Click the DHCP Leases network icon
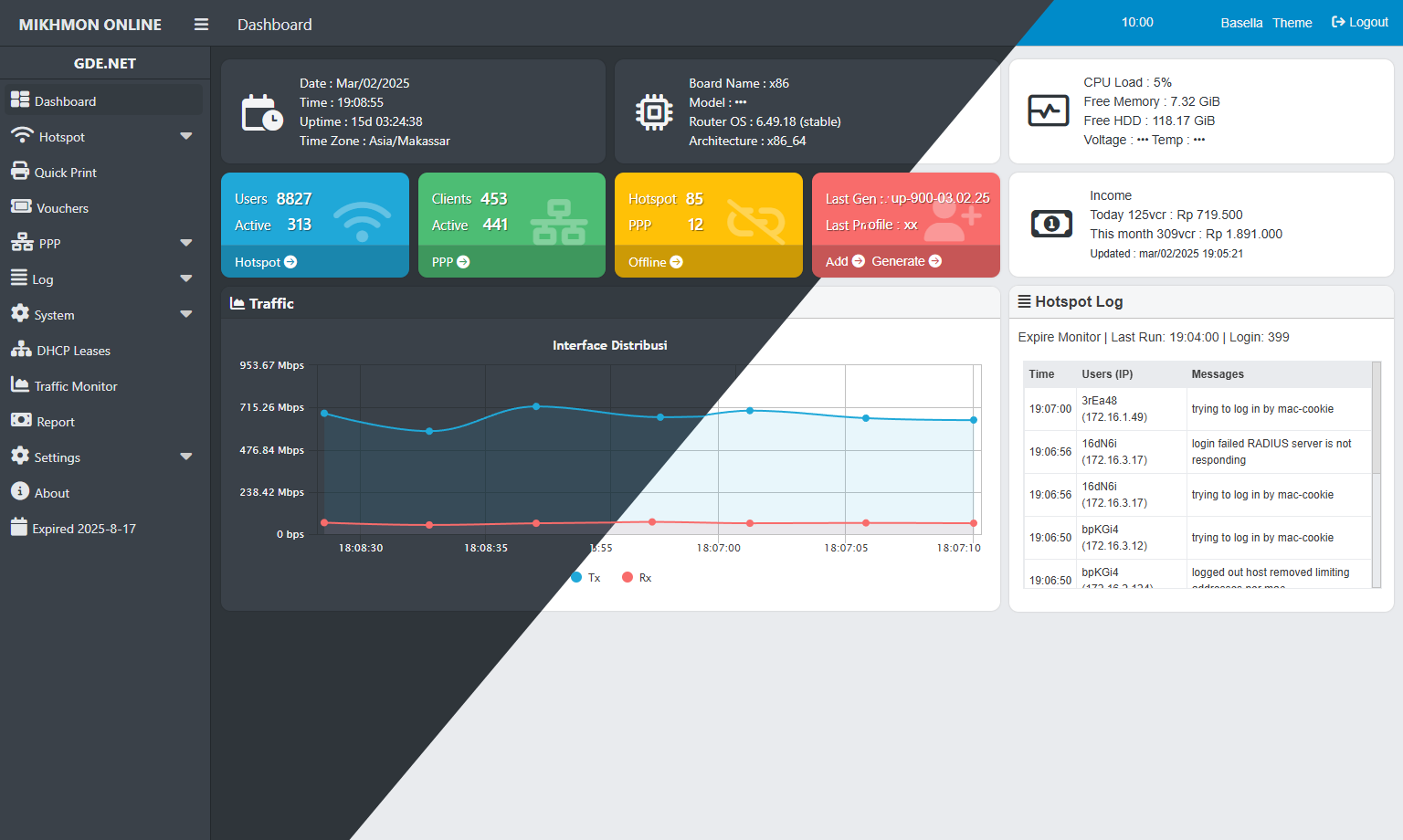This screenshot has height=840, width=1403. pos(21,350)
